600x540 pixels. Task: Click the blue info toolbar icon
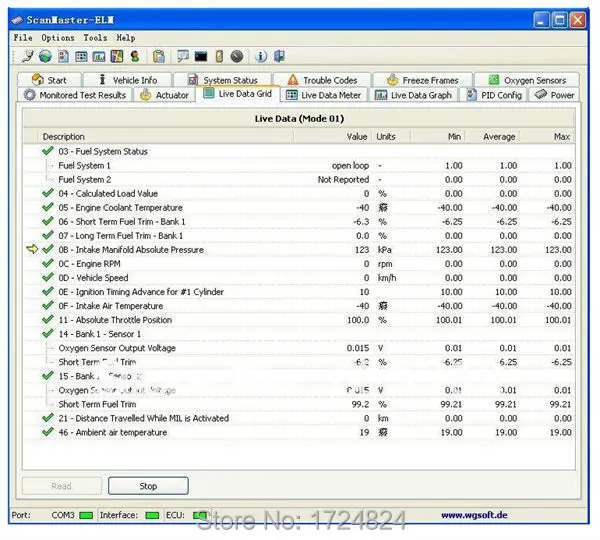261,56
